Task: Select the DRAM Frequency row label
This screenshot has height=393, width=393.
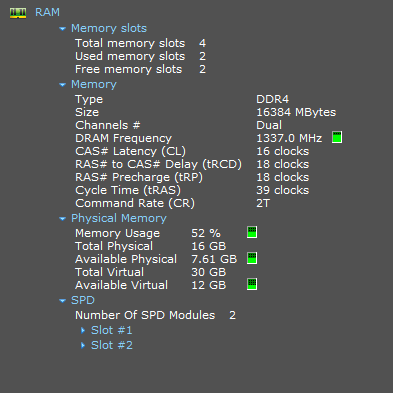Action: [x=123, y=138]
